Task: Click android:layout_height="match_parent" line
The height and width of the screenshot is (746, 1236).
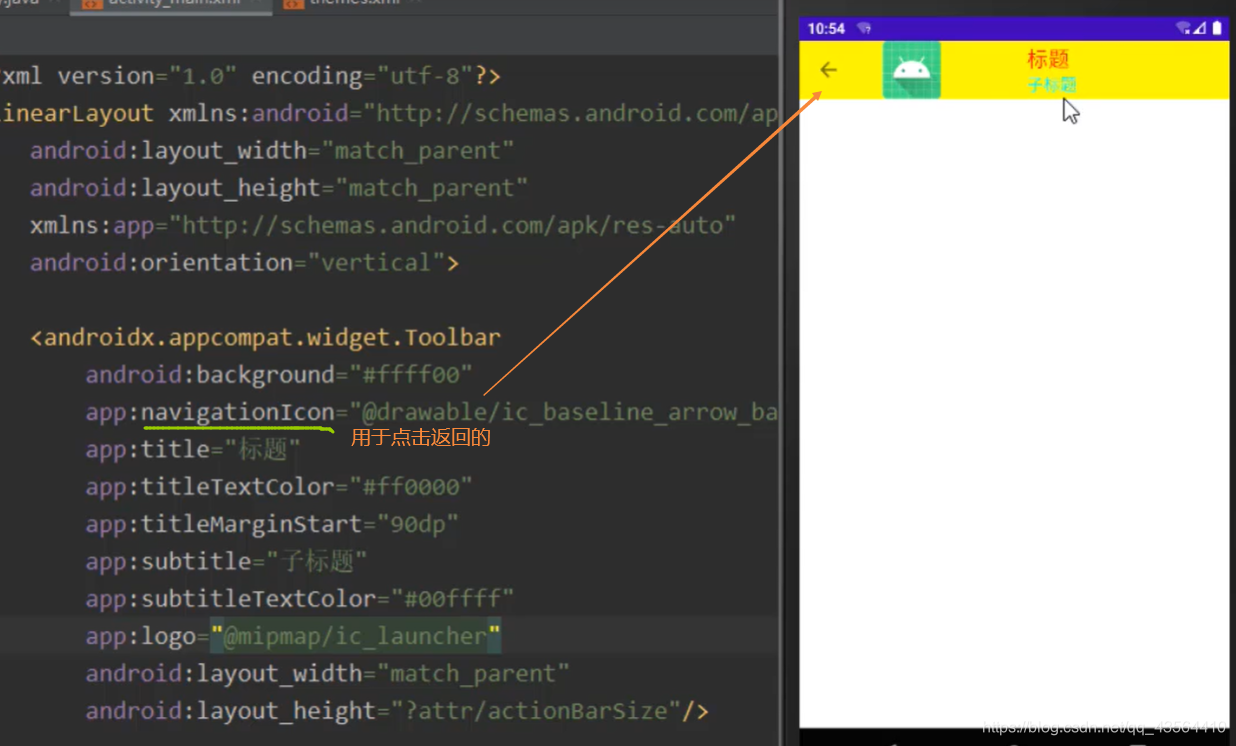Action: [279, 188]
